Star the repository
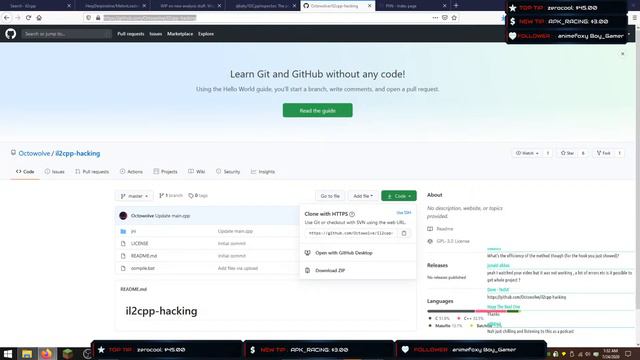Image resolution: width=640 pixels, height=360 pixels. (567, 153)
